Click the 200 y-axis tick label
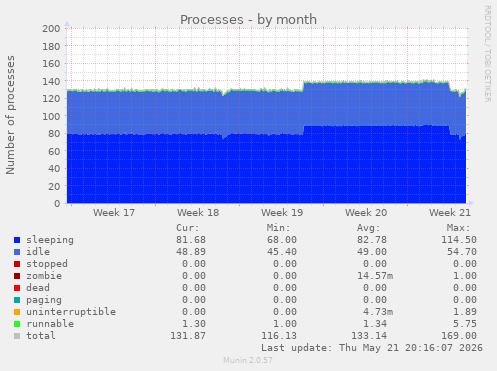 click(x=51, y=29)
